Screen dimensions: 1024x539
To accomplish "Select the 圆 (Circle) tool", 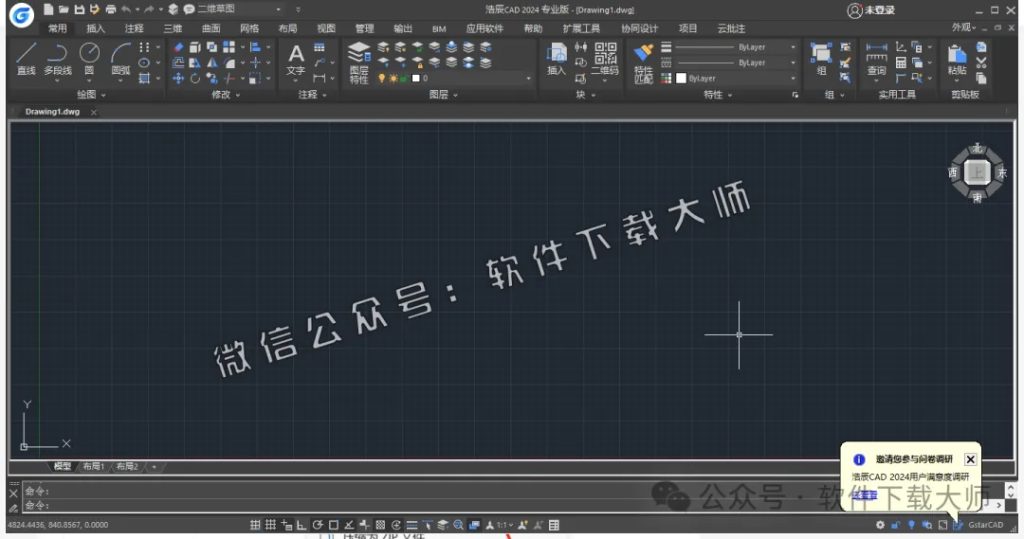I will (89, 57).
